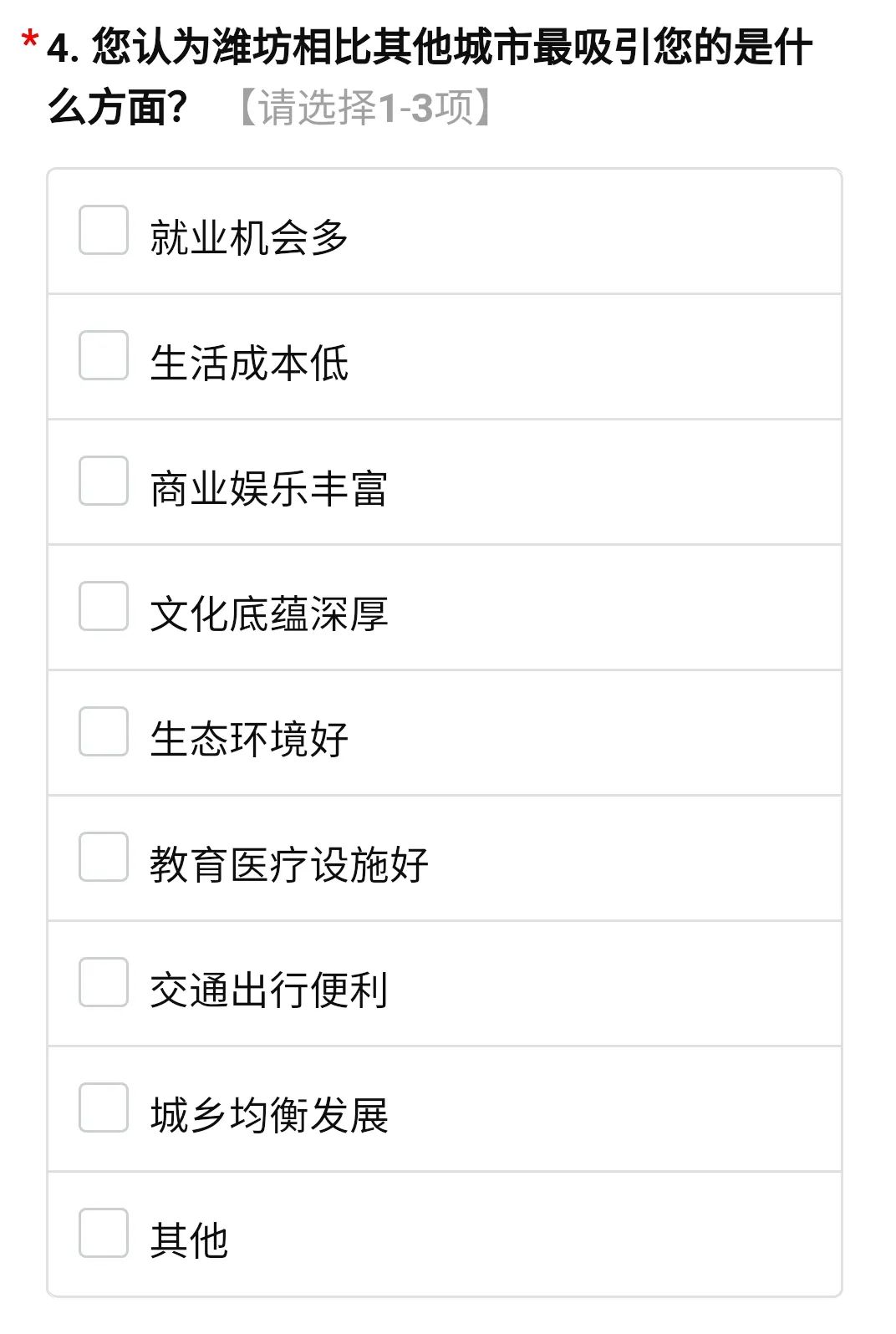Image resolution: width=896 pixels, height=1334 pixels.
Task: Check the 交通出行便利 checkbox
Action: pos(104,982)
